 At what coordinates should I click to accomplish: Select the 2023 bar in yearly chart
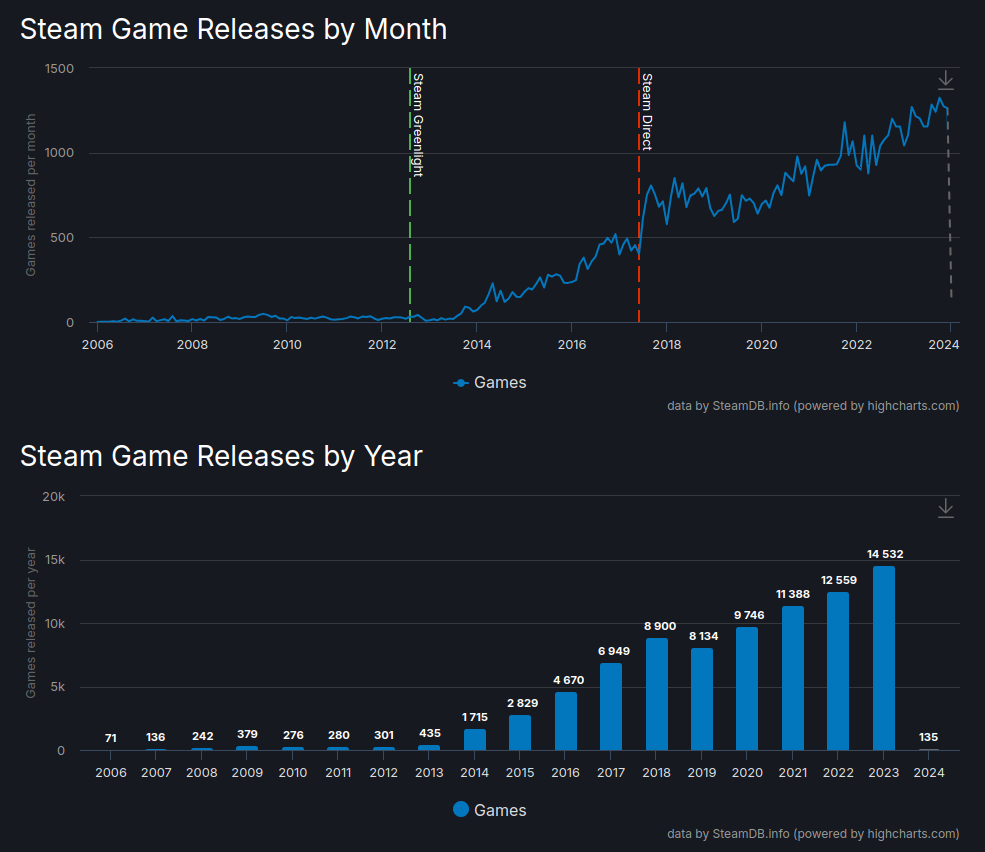click(x=884, y=658)
